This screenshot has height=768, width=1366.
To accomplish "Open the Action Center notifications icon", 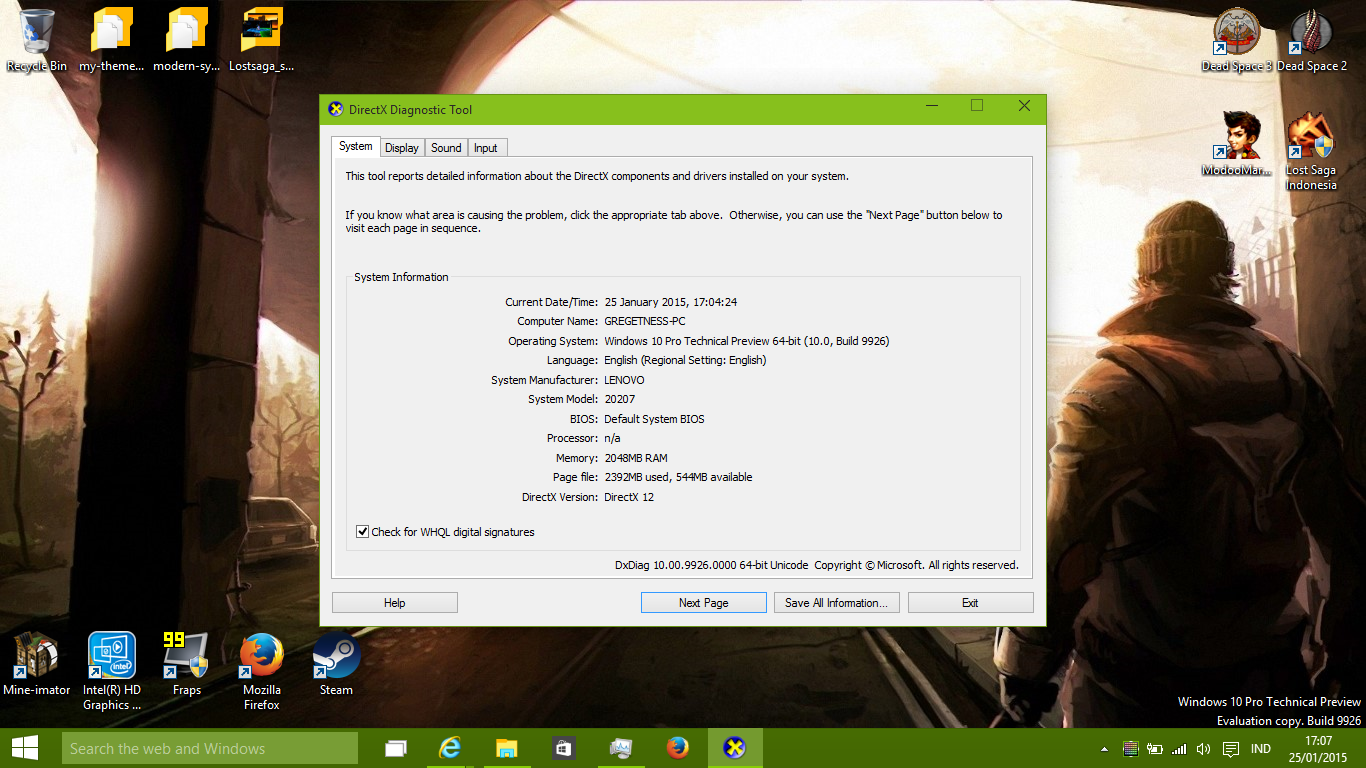I will (1231, 749).
